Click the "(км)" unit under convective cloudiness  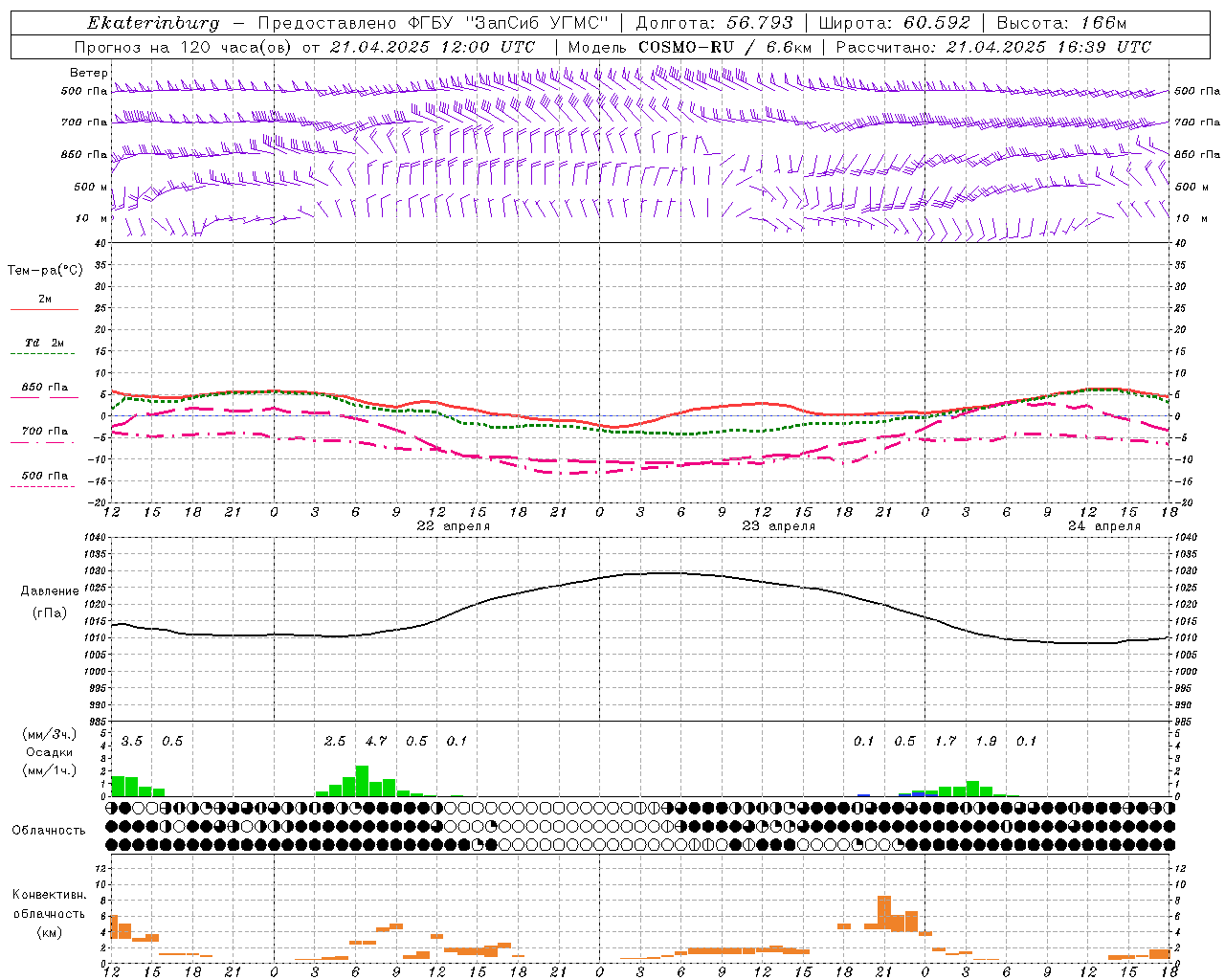(x=49, y=932)
